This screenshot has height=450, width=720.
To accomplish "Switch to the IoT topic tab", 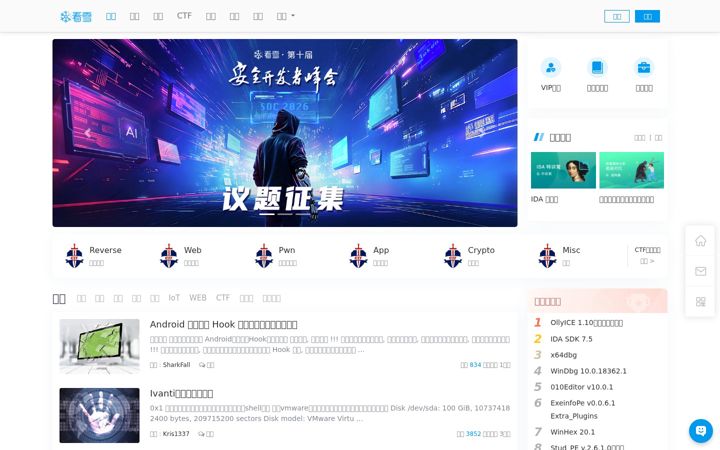I will (174, 298).
